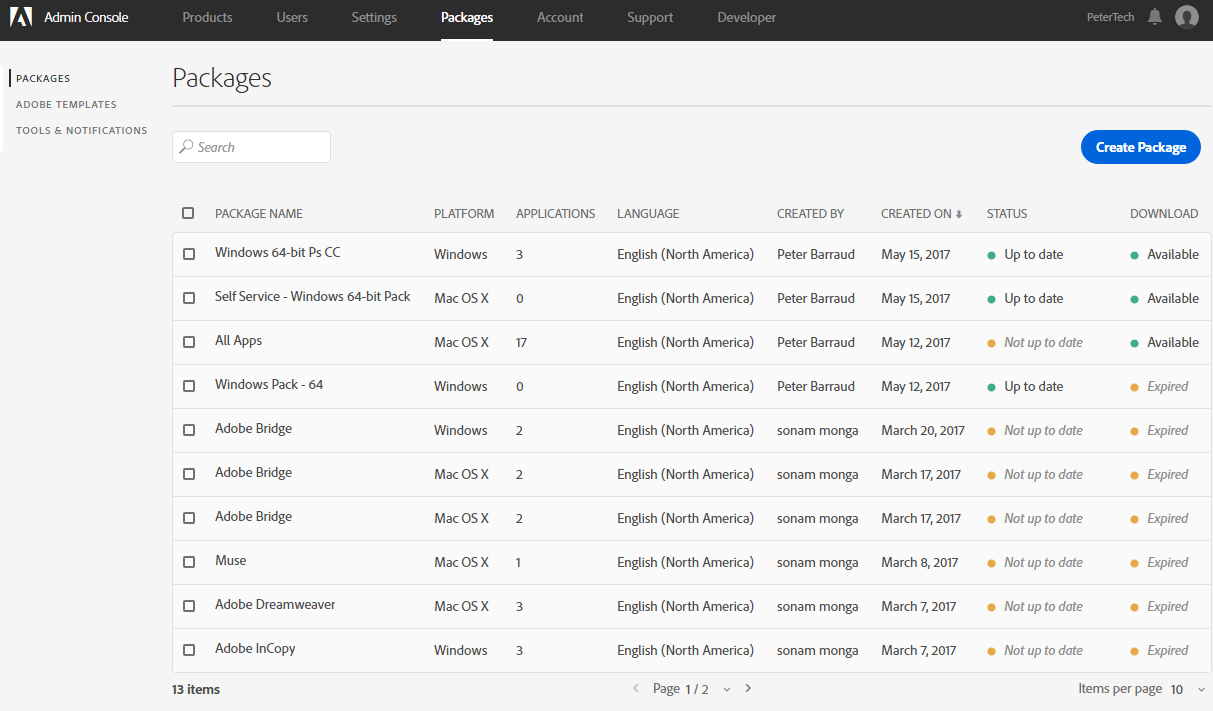The width and height of the screenshot is (1213, 711).
Task: Open the PeterTech organization switcher
Action: point(1110,17)
